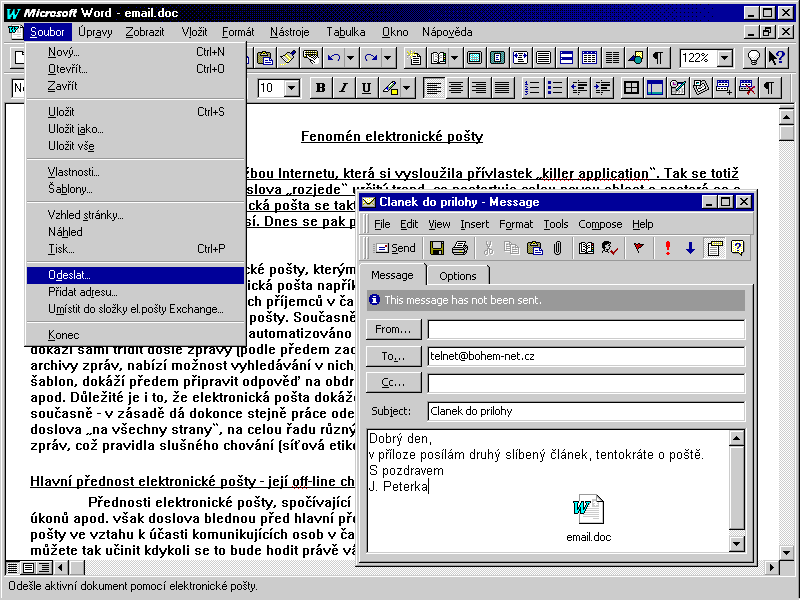Open the address book in Message window

(x=586, y=248)
